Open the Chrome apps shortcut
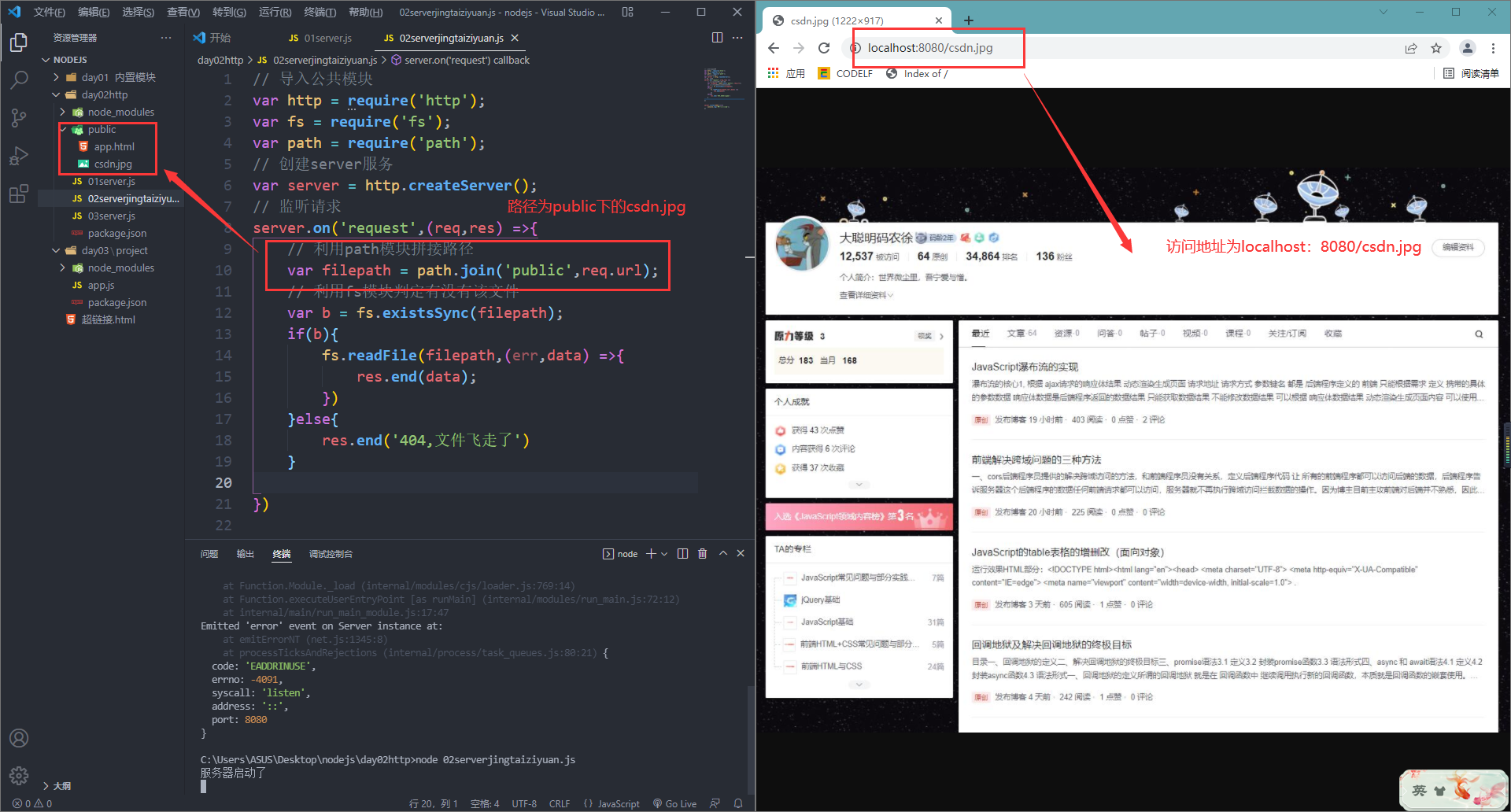 pyautogui.click(x=786, y=73)
